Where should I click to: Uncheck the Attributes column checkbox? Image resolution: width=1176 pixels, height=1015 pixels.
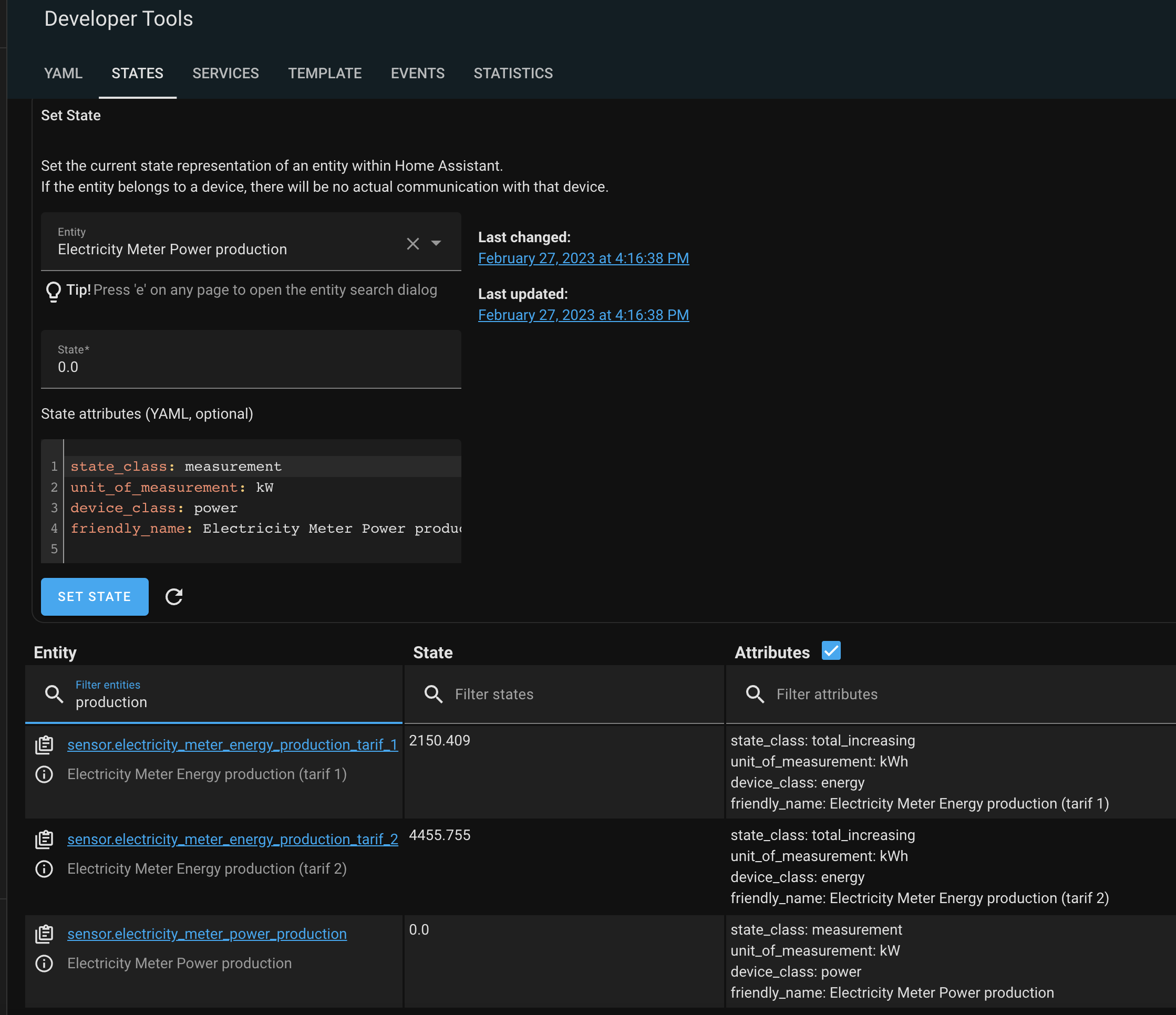click(831, 651)
